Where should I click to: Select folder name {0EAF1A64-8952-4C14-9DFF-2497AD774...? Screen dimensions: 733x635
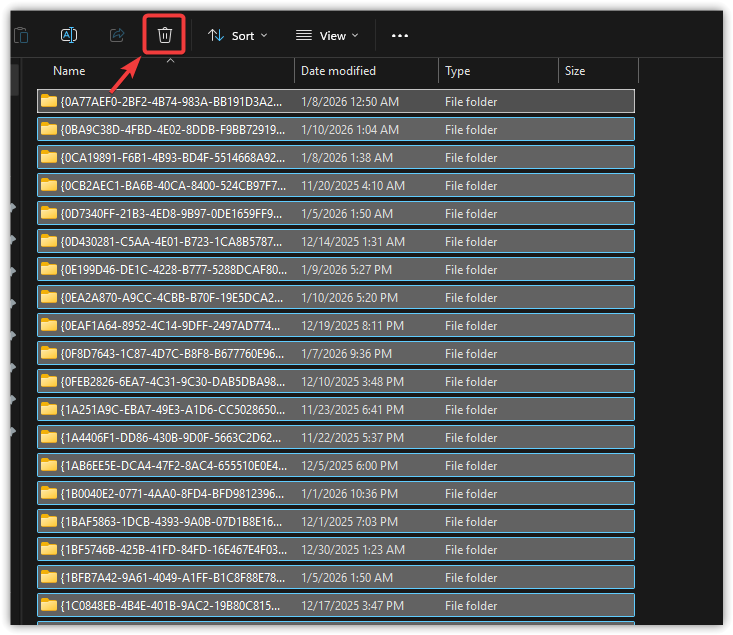coord(170,325)
